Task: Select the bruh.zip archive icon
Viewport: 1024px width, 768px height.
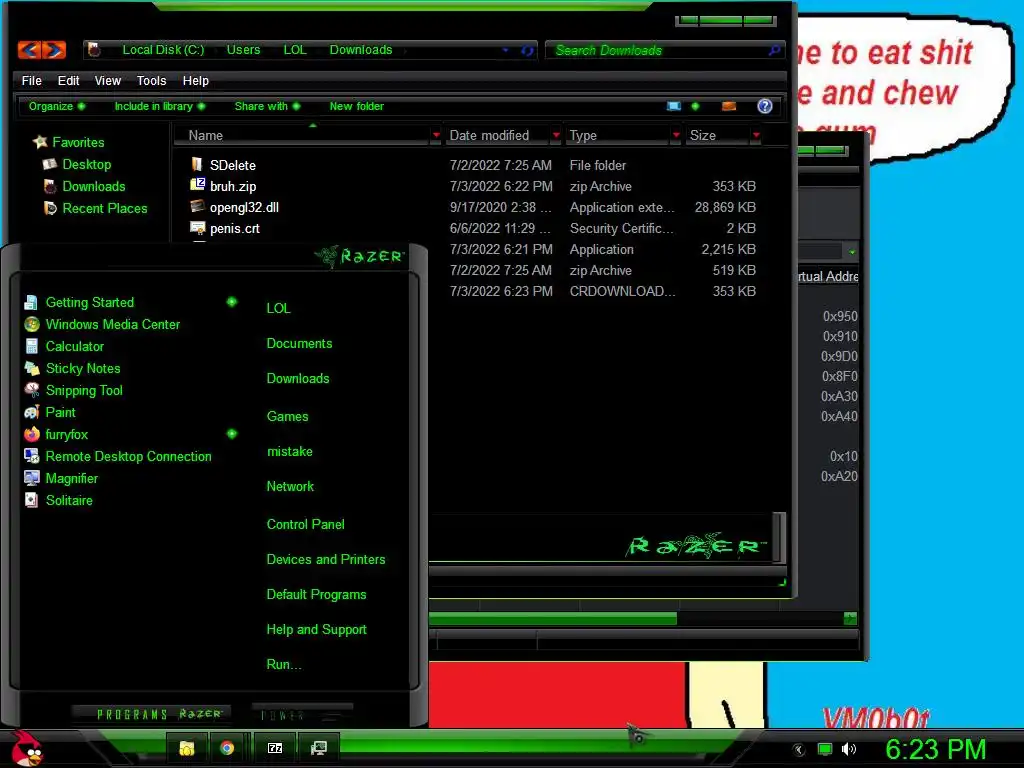Action: [197, 185]
